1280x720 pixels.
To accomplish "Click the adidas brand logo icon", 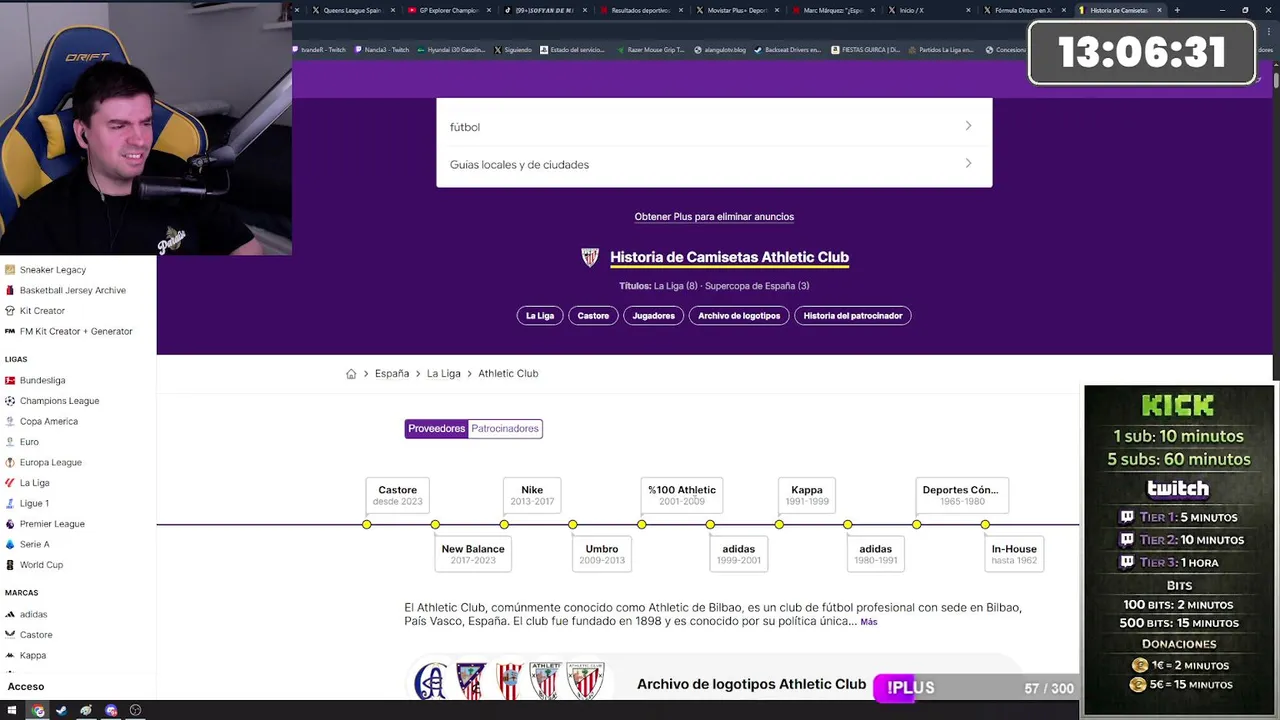I will tap(10, 614).
